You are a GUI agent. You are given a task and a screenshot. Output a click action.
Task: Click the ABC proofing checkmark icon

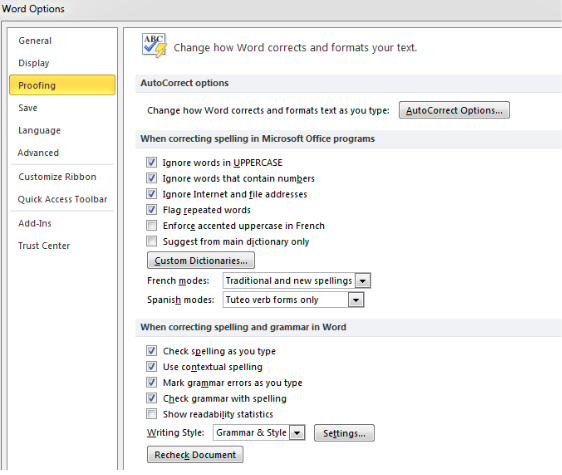[154, 46]
